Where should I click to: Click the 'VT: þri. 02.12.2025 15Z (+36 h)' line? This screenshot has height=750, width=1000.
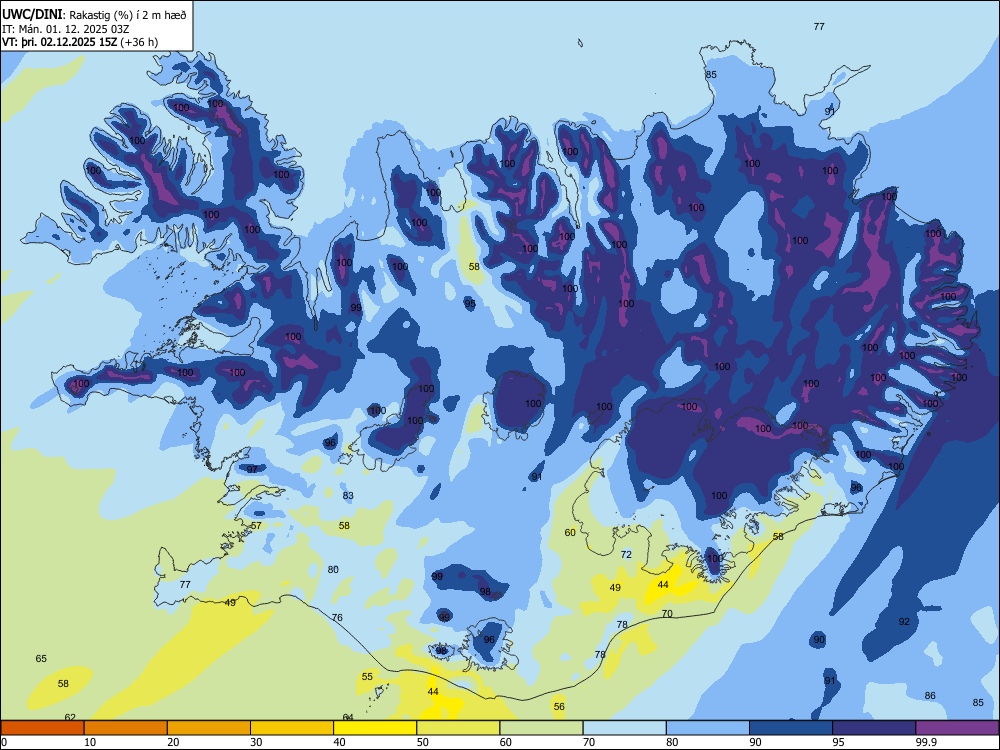pyautogui.click(x=80, y=42)
